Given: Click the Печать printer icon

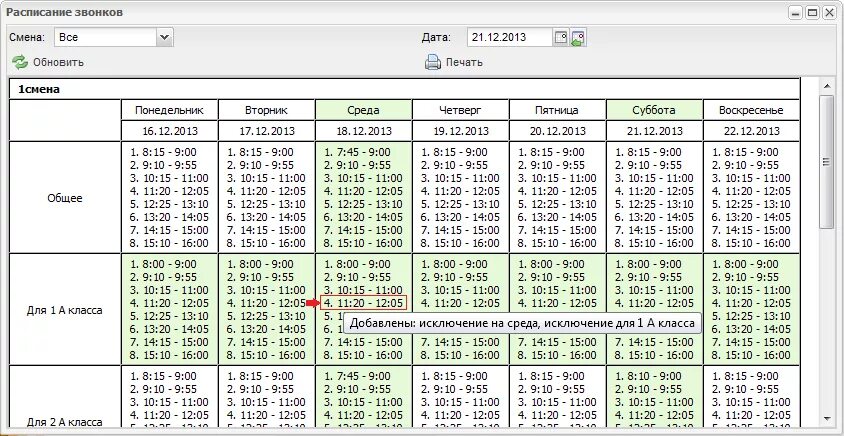Looking at the screenshot, I should (433, 62).
